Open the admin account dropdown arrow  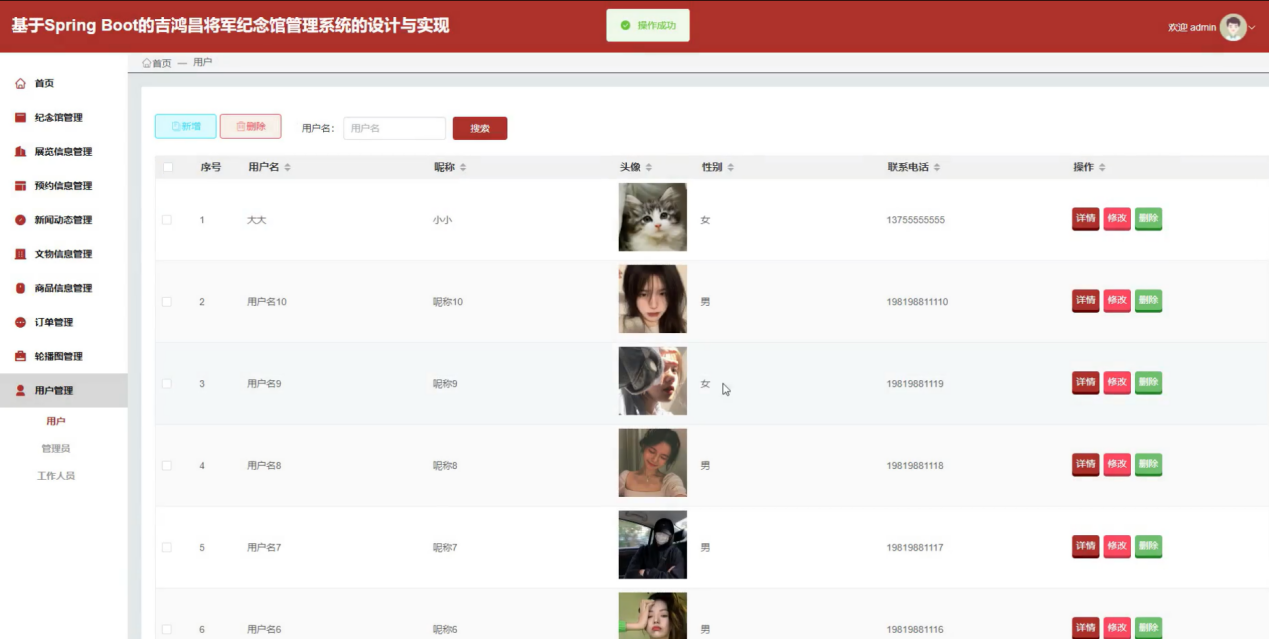[x=1252, y=28]
